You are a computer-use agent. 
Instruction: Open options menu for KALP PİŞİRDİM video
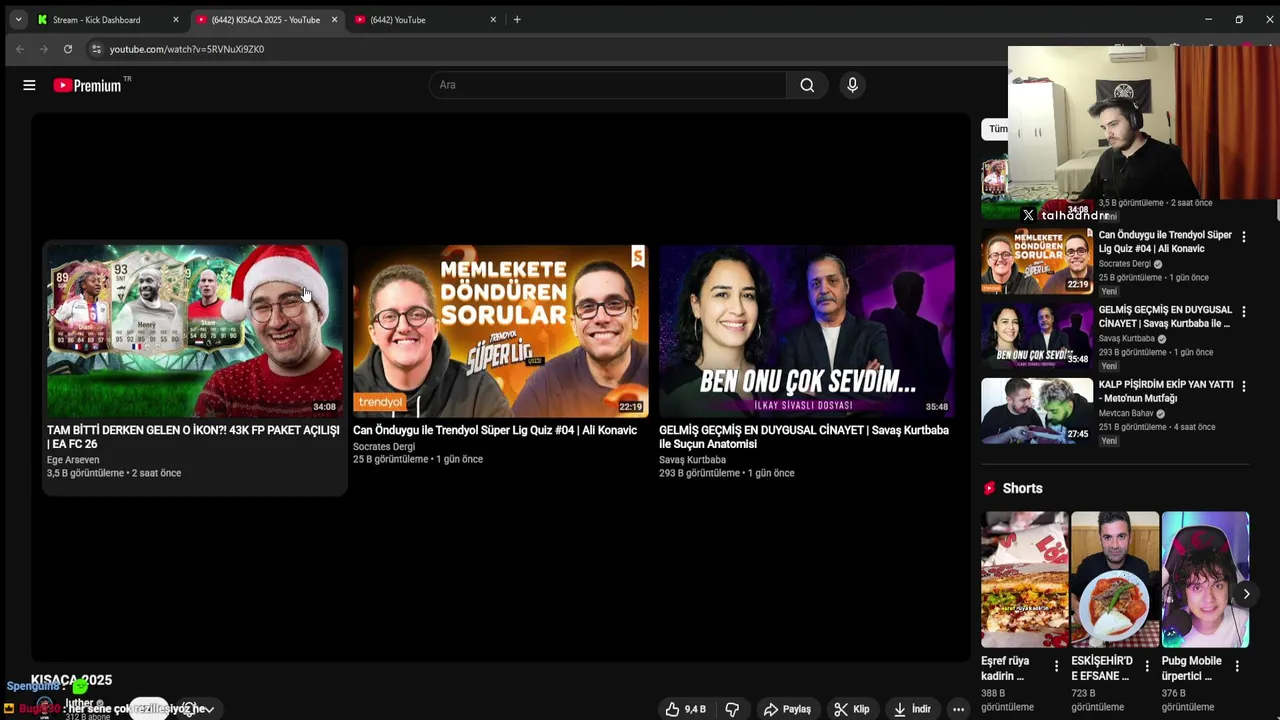pyautogui.click(x=1244, y=386)
